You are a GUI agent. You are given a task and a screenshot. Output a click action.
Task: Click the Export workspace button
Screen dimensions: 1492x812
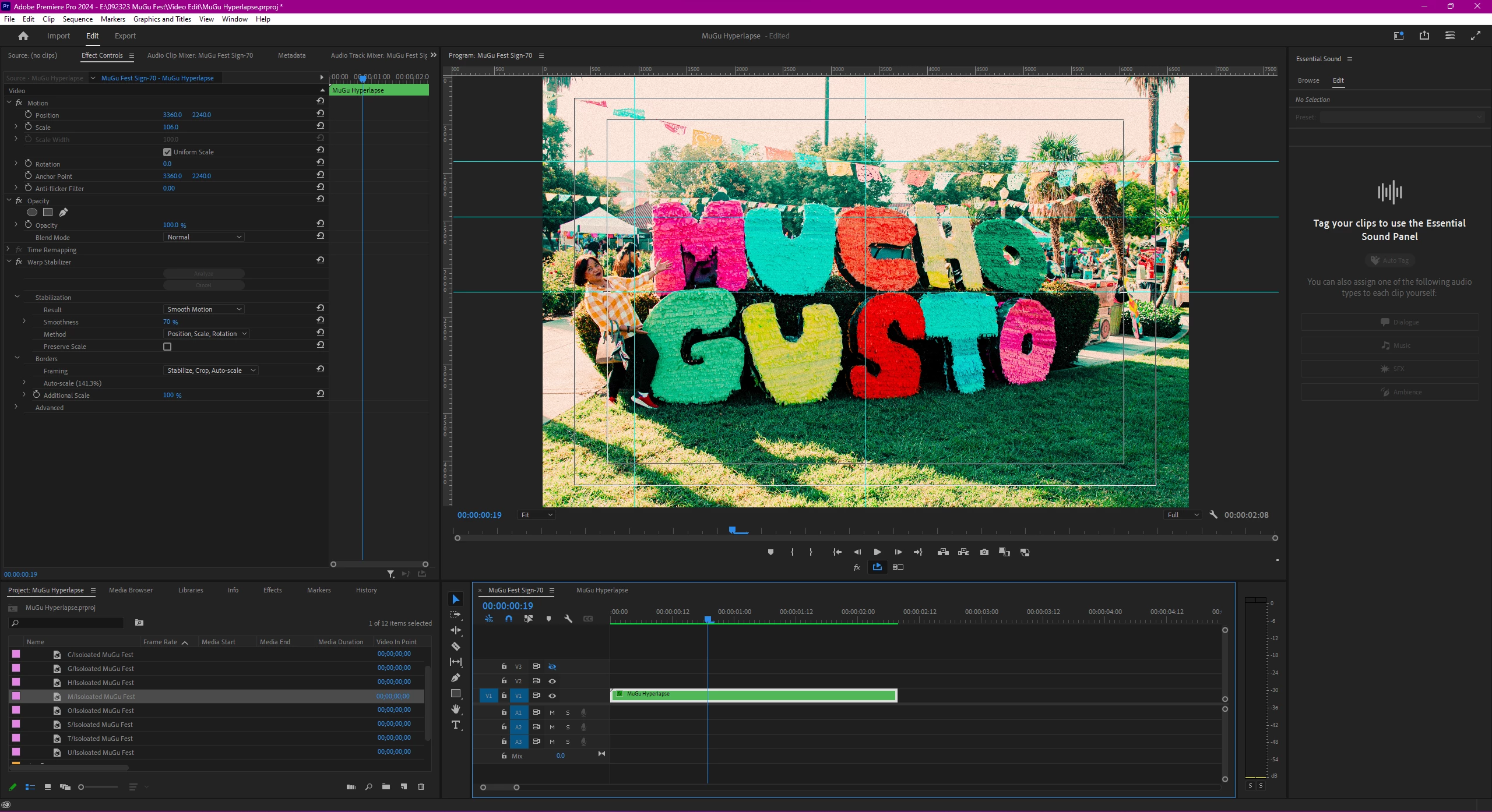(125, 36)
